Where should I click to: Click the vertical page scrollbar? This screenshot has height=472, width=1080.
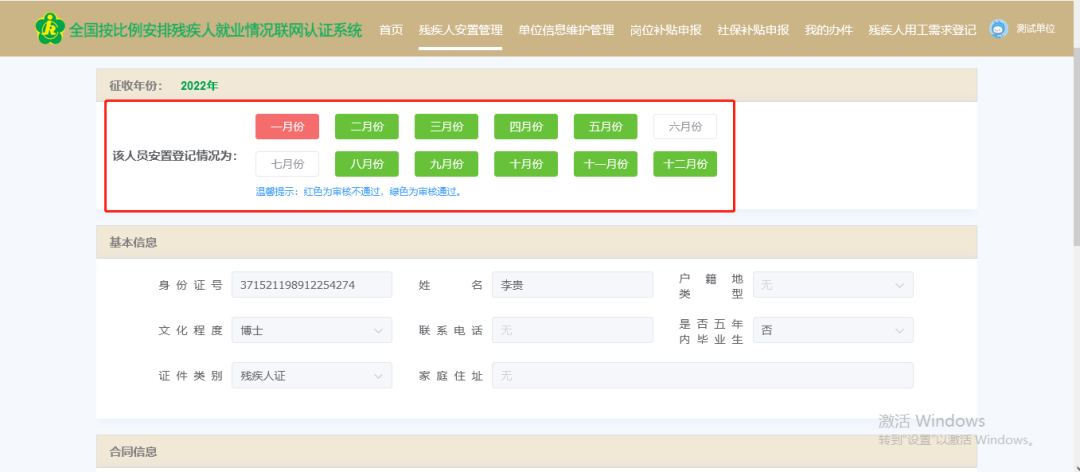click(1074, 150)
